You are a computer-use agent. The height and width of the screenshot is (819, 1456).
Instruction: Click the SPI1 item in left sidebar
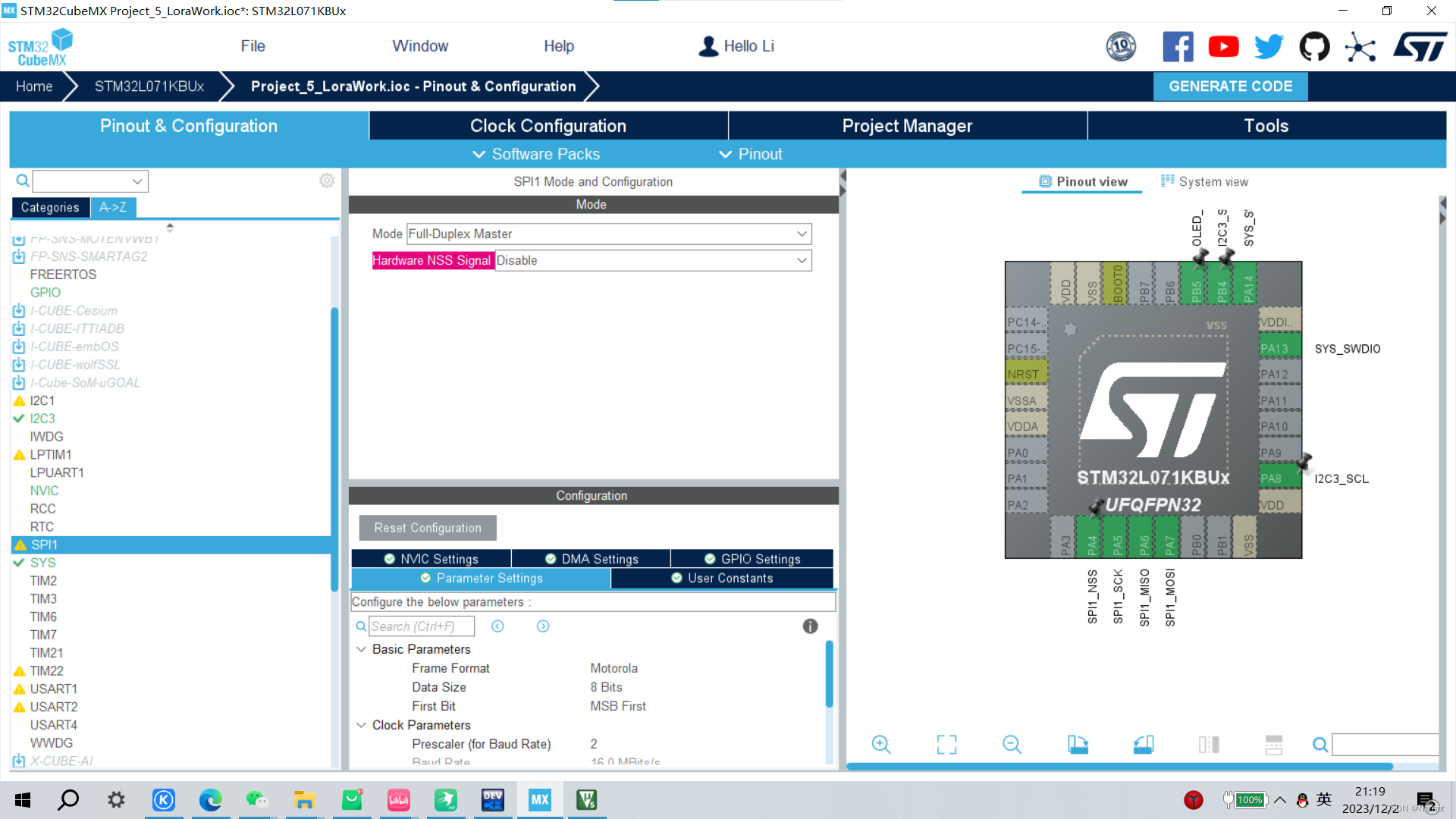coord(45,545)
